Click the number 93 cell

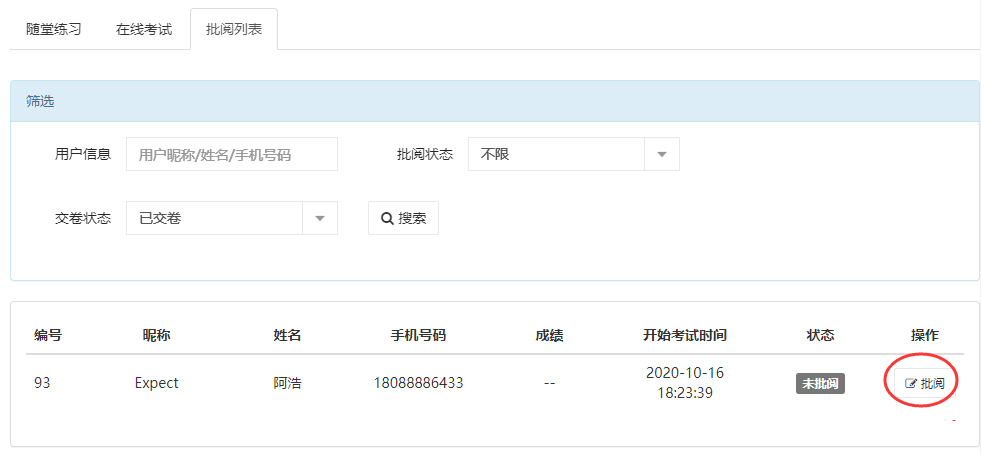coord(42,383)
